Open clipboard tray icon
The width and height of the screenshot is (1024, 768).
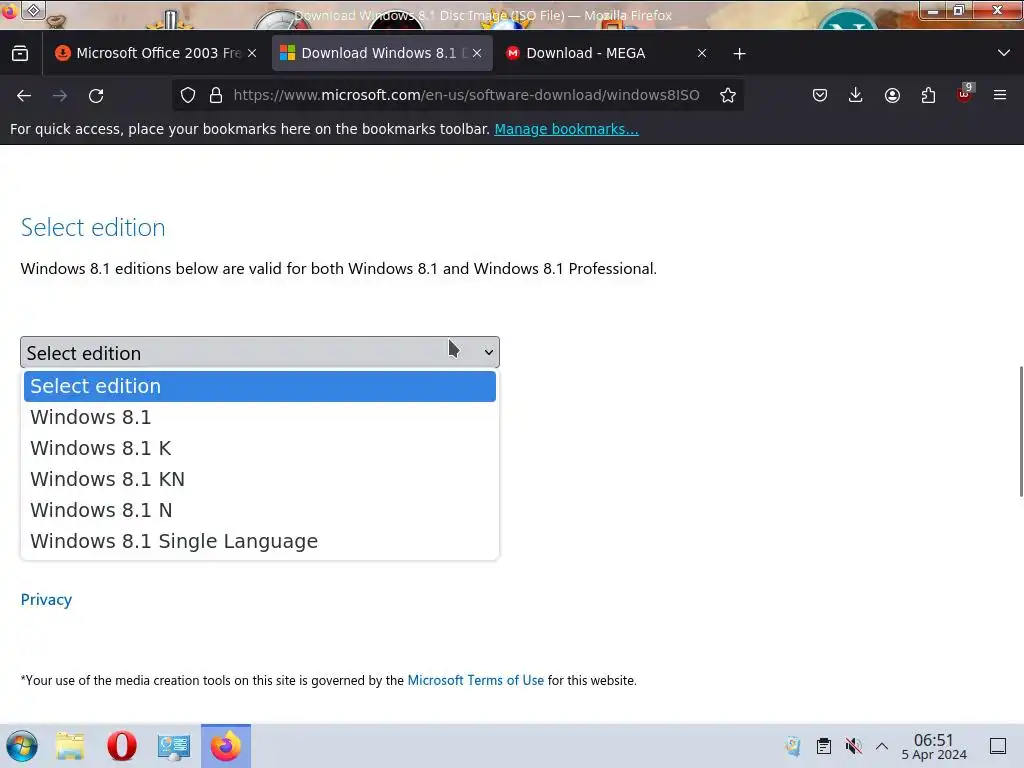824,746
